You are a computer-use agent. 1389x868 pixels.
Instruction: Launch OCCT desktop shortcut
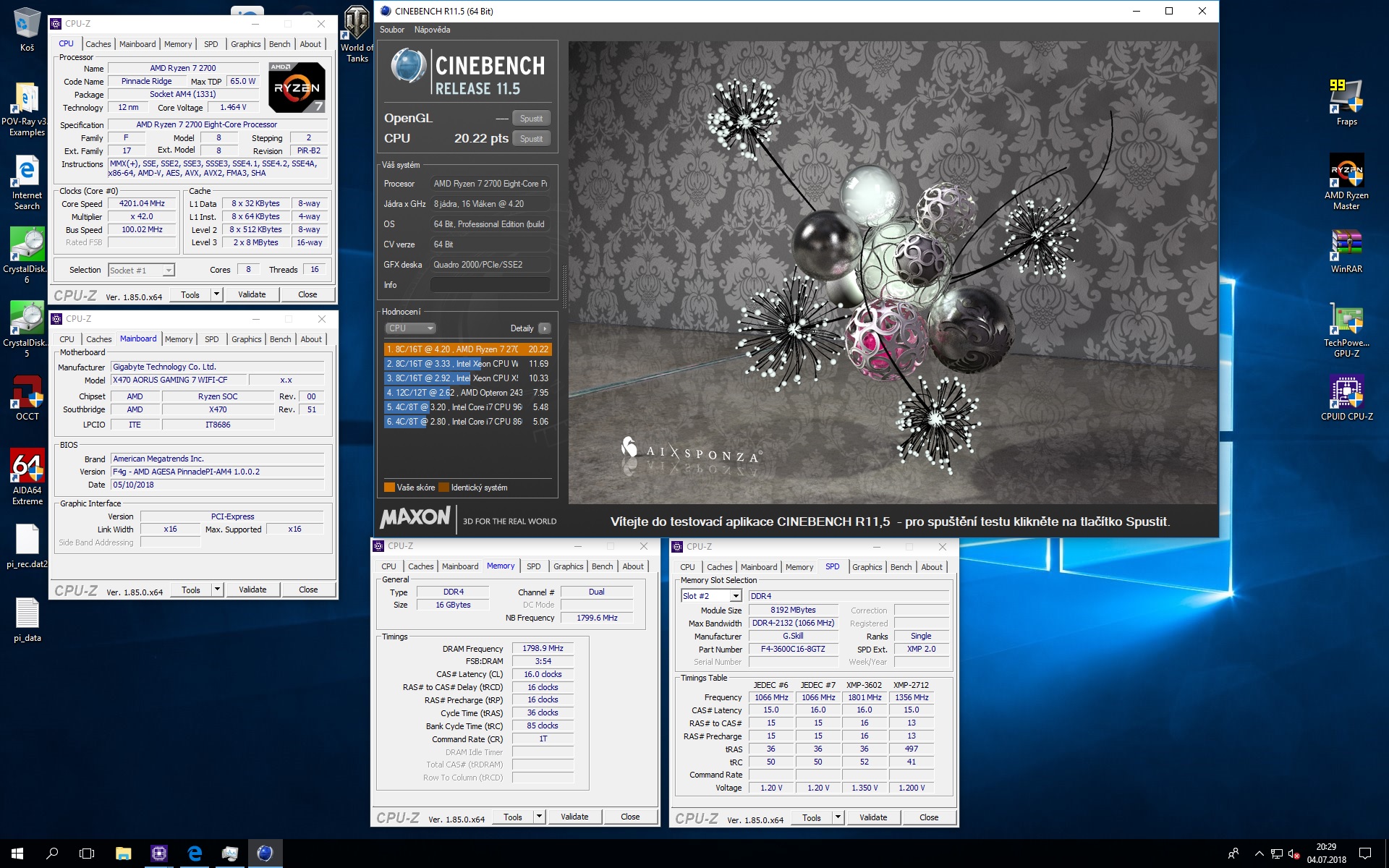click(x=27, y=398)
